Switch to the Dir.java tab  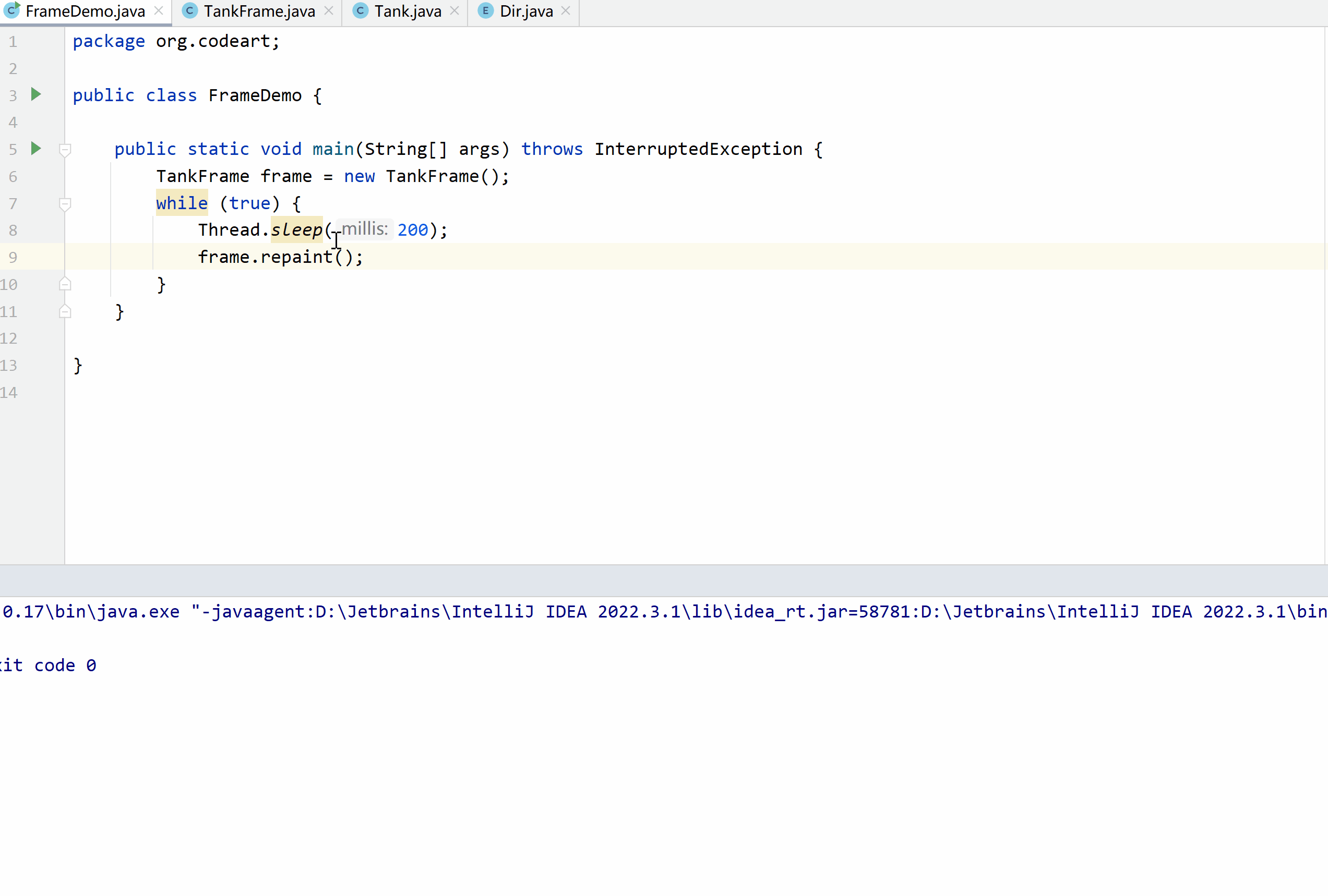pos(525,11)
